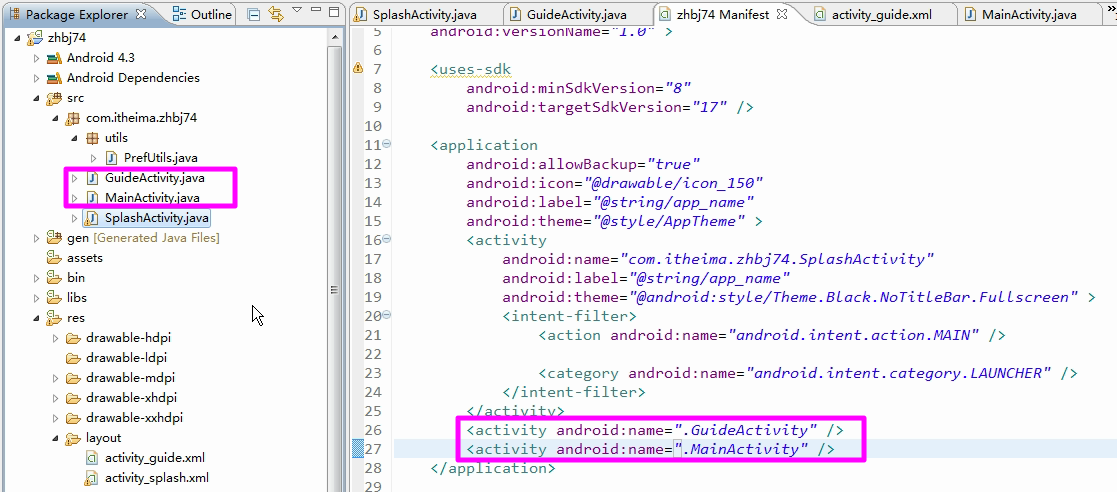Screen dimensions: 1117x492
Task: Click the Android 4.3 library icon
Action: (54, 58)
